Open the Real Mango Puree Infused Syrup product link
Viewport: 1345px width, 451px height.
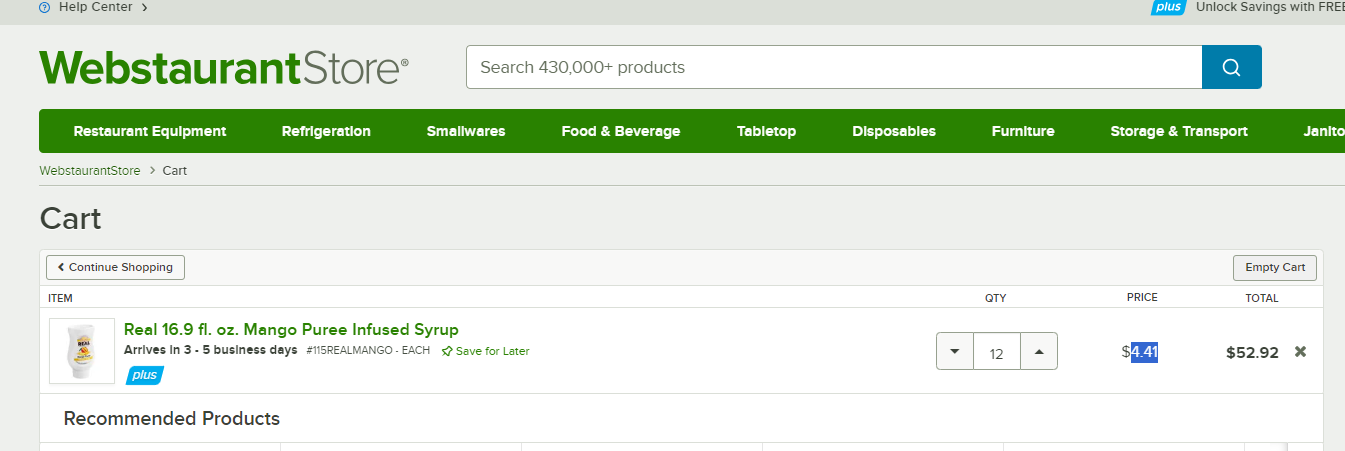(291, 329)
